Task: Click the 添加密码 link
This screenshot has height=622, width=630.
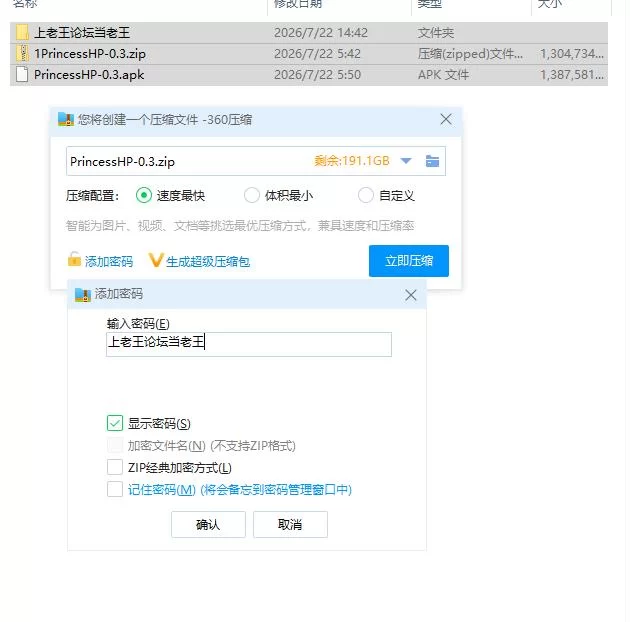Action: point(108,262)
